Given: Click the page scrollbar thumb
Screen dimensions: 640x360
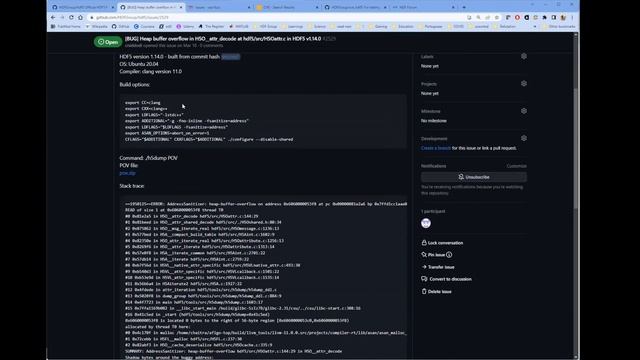Looking at the screenshot, I should pos(576,149).
